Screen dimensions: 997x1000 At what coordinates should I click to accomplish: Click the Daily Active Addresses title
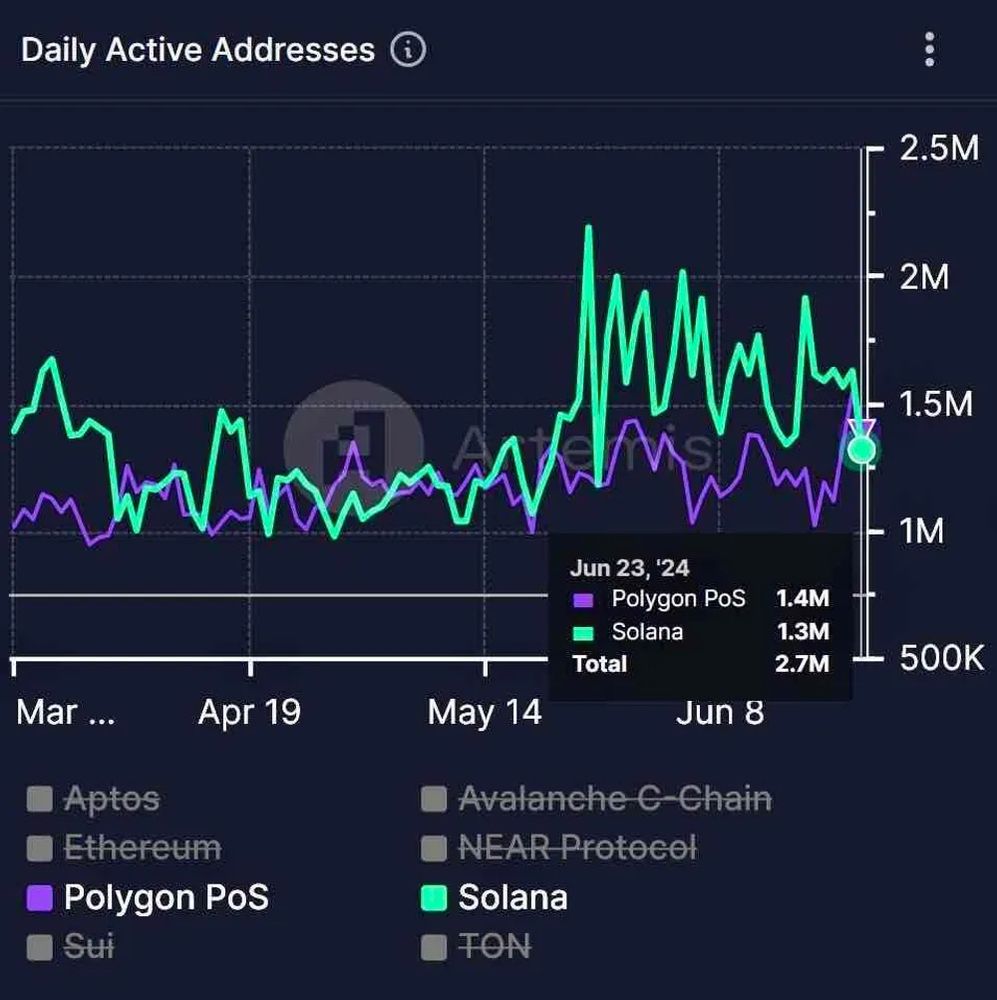198,50
